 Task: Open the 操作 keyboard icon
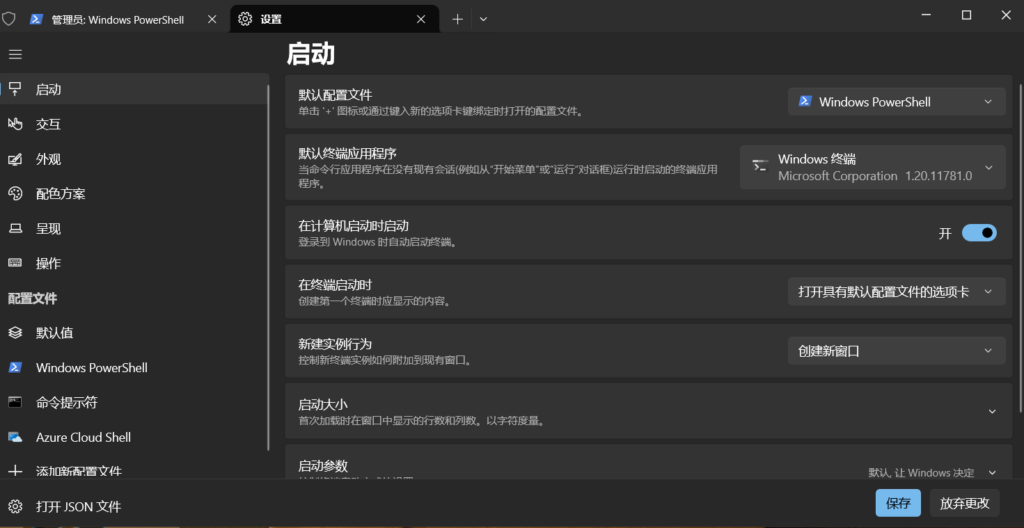pyautogui.click(x=15, y=263)
